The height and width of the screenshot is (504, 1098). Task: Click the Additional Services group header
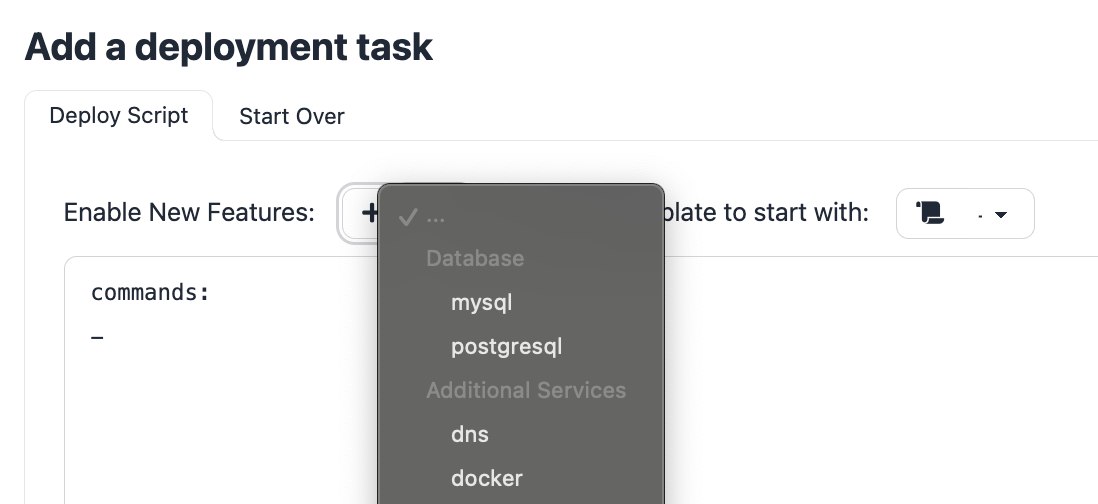[x=526, y=390]
